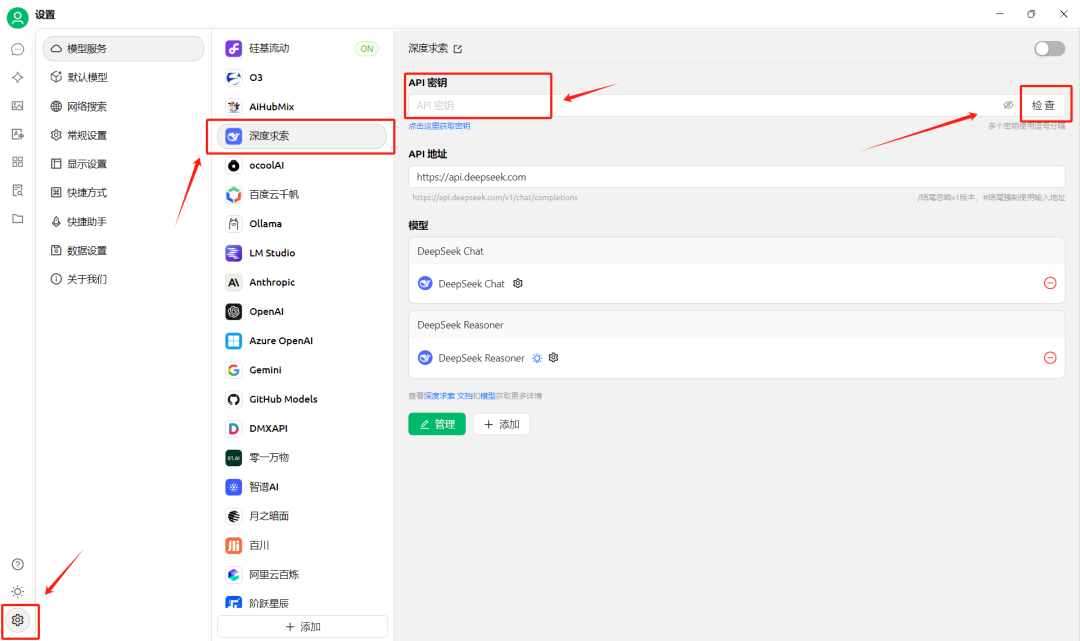1080x641 pixels.
Task: Open the knowledge base sidebar icon
Action: click(18, 191)
